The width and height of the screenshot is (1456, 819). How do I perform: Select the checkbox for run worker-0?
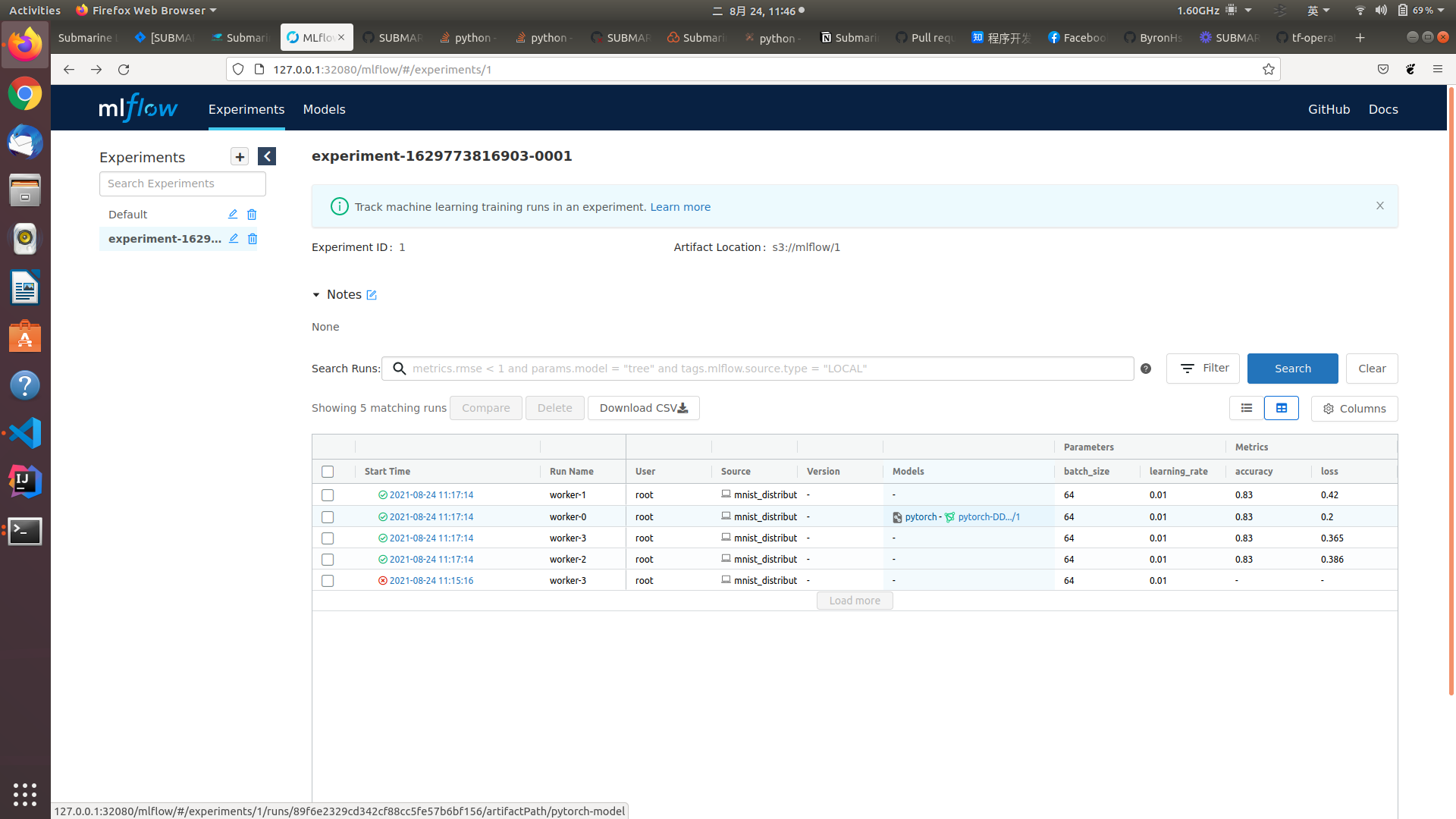(328, 517)
